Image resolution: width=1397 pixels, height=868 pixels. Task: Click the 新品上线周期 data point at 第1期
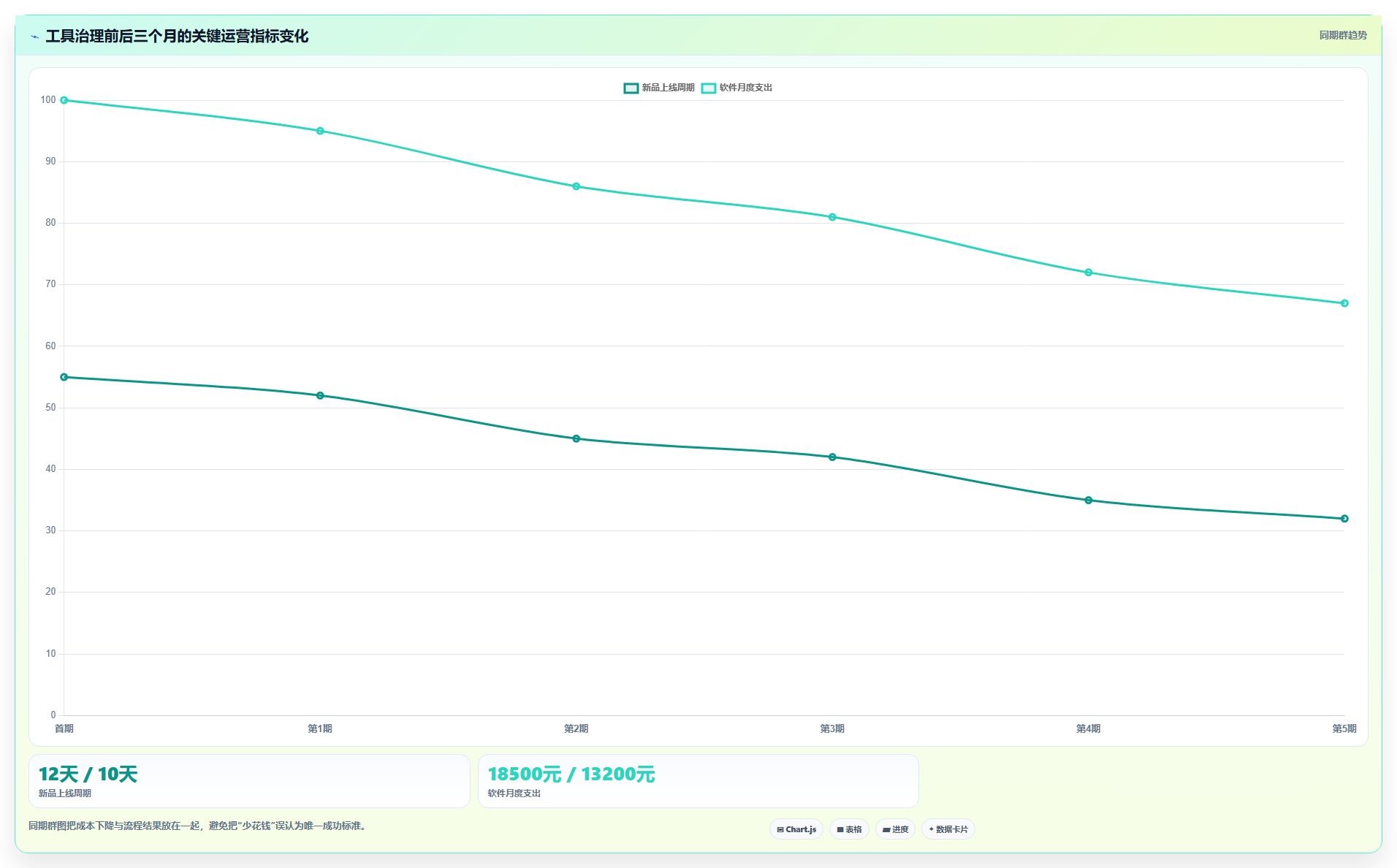[x=320, y=395]
